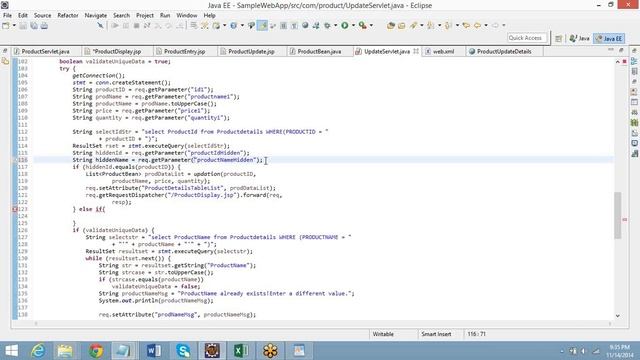This screenshot has width=640, height=360.
Task: Click 'Smart Insert' in status bar
Action: 436,334
